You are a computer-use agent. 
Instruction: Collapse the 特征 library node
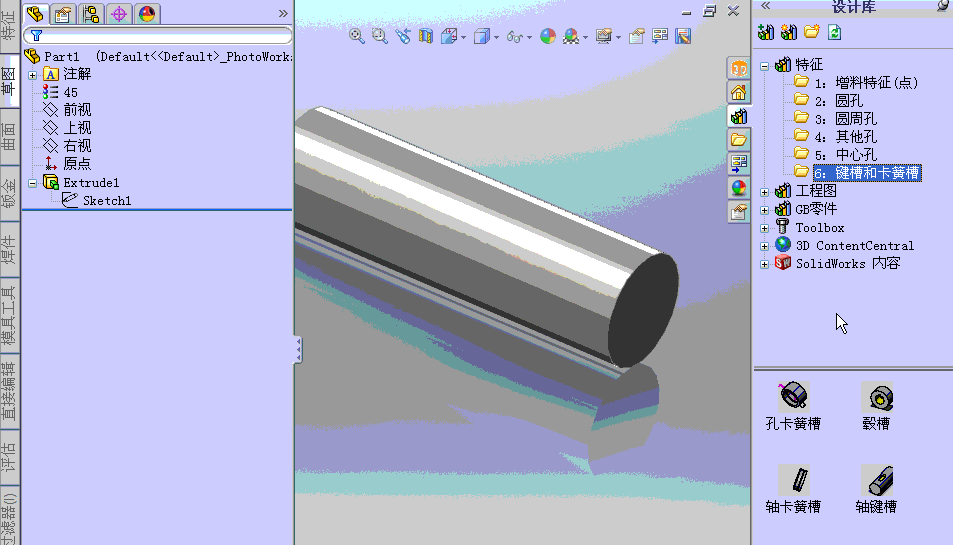(765, 66)
